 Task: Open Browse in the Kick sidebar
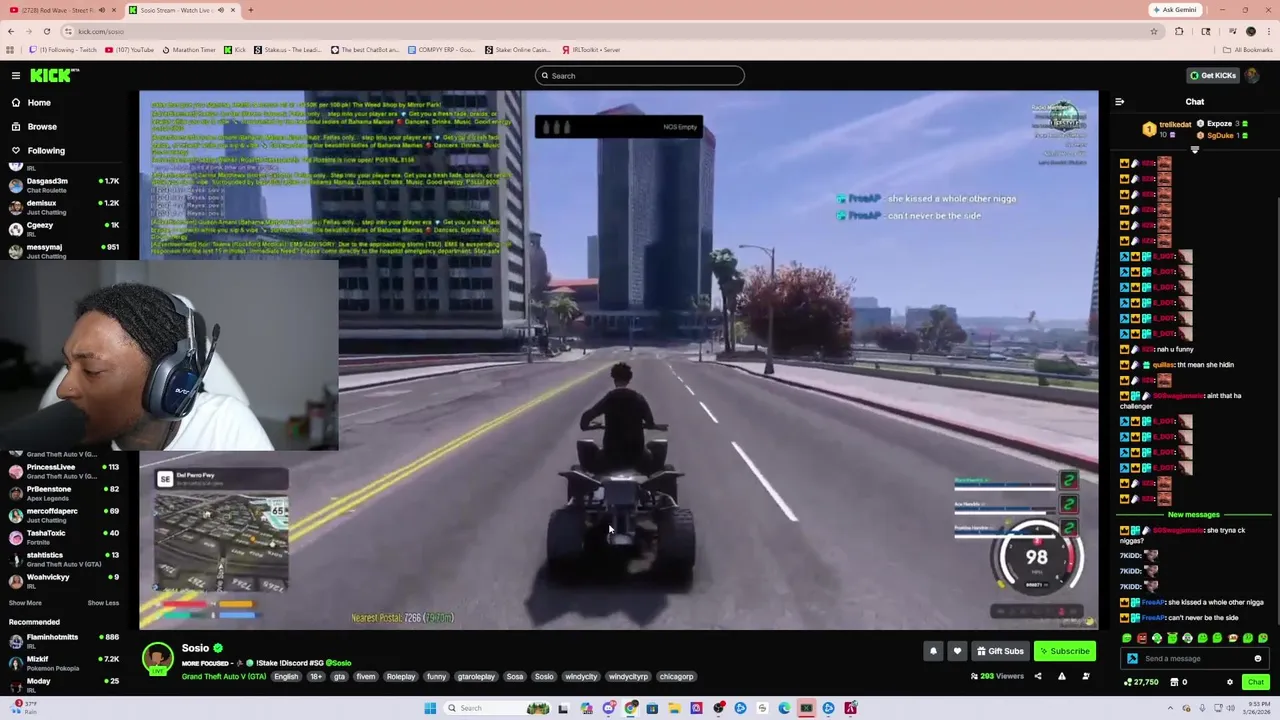coord(42,126)
